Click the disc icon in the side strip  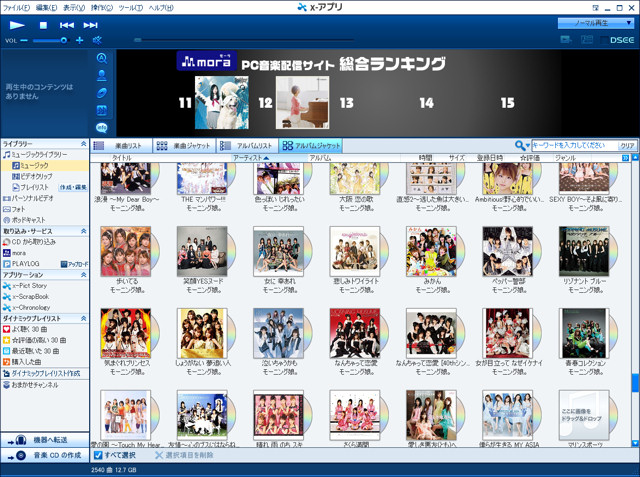click(x=102, y=93)
